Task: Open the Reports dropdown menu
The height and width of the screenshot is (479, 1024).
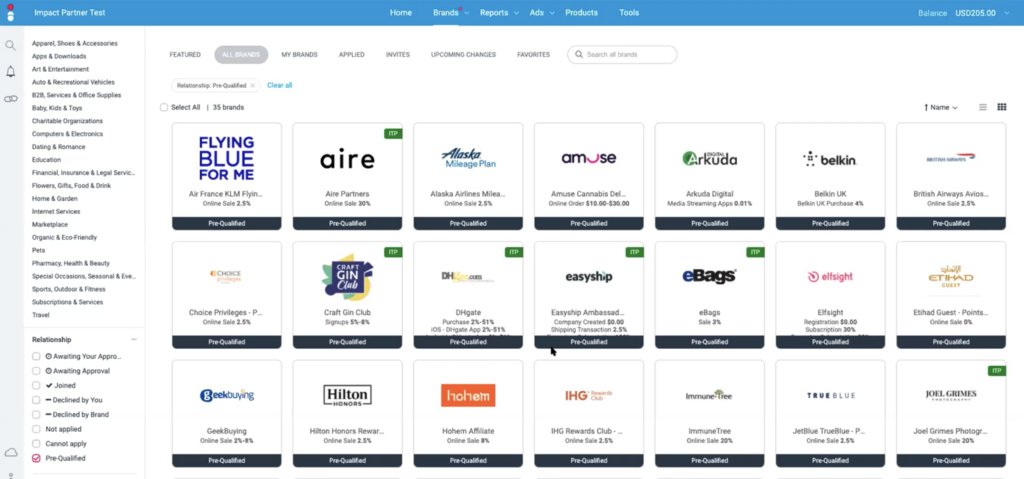Action: click(498, 13)
